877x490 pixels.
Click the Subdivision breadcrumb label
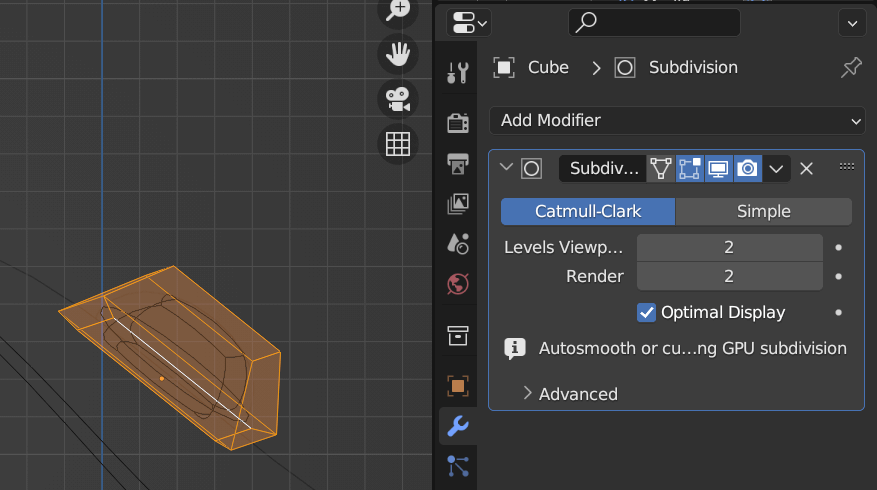(x=693, y=68)
